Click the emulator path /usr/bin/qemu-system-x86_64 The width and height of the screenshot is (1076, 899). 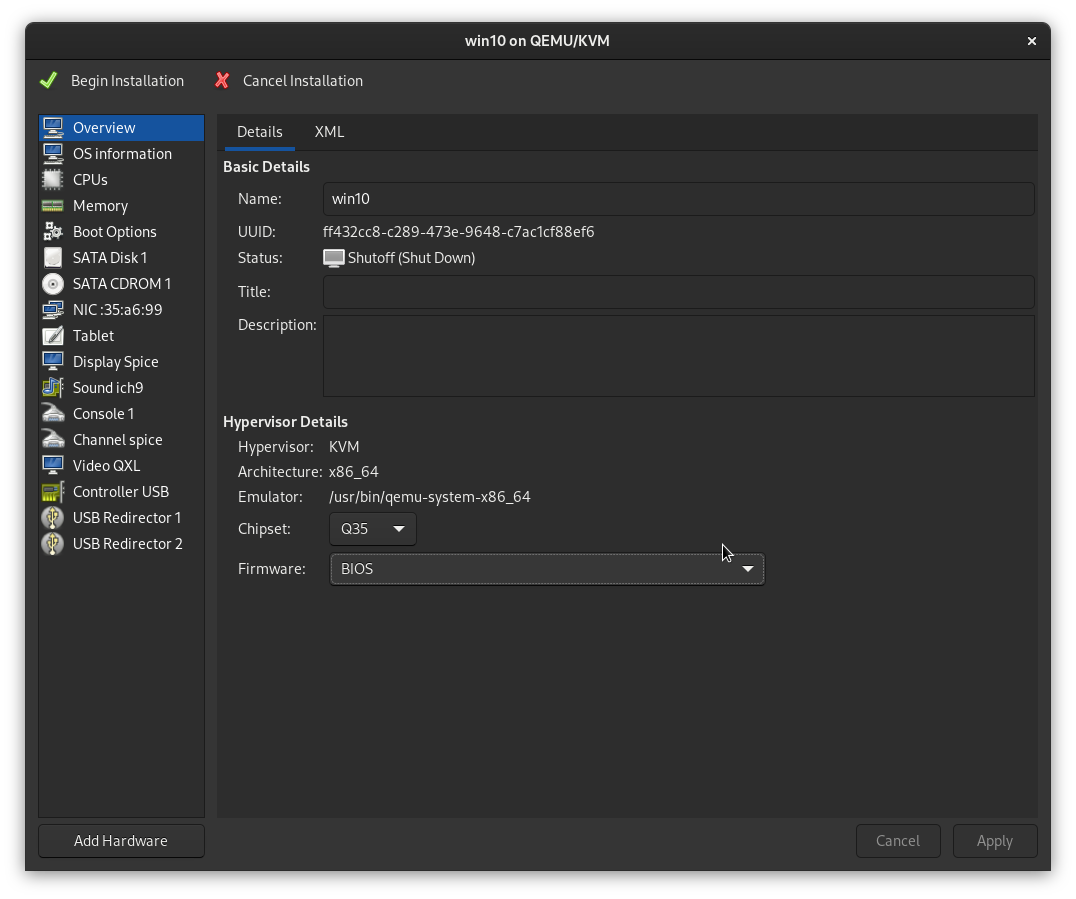430,497
